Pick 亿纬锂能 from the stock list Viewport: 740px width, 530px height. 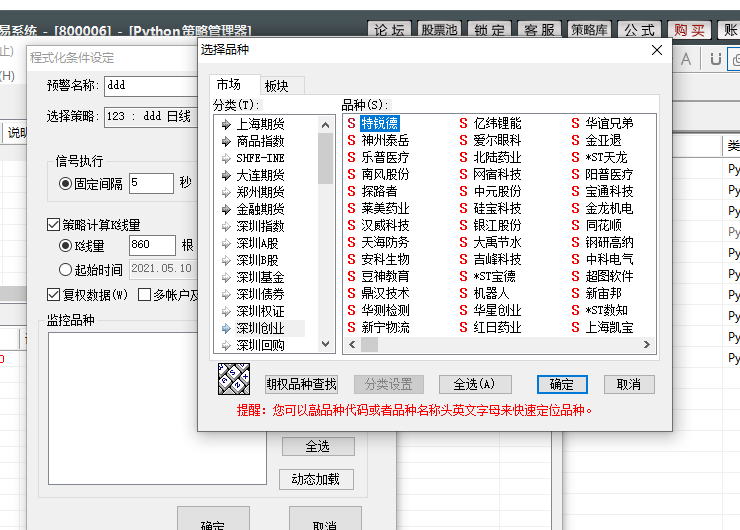(496, 124)
